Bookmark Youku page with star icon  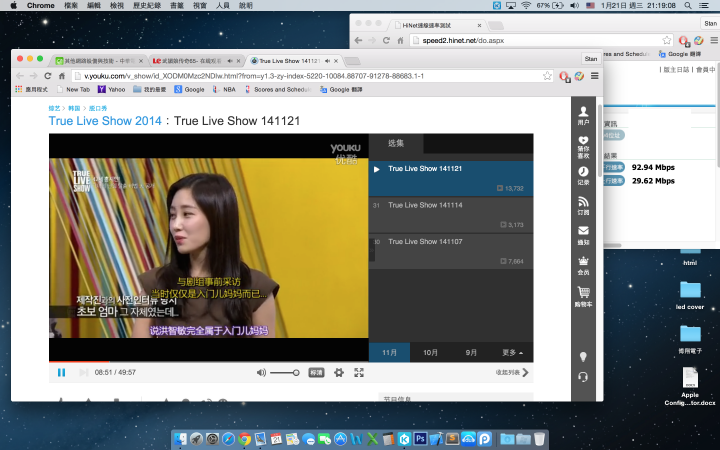tap(547, 76)
